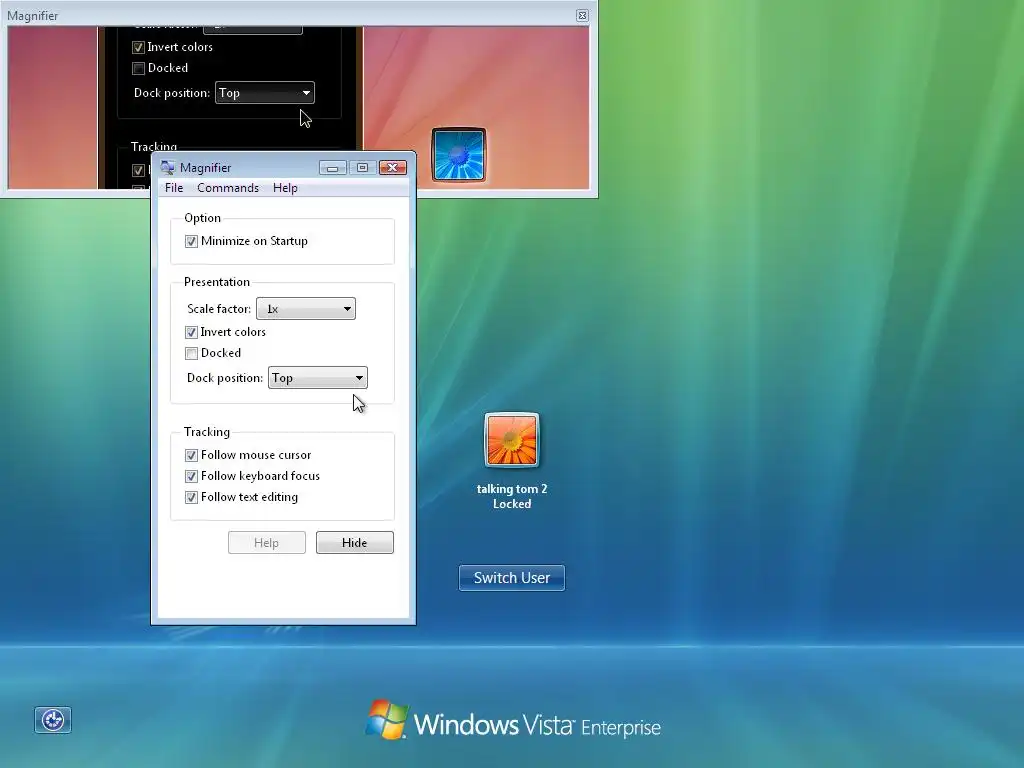Enable the Docked checkbox in Magnifier dialog
The width and height of the screenshot is (1024, 768).
[191, 353]
